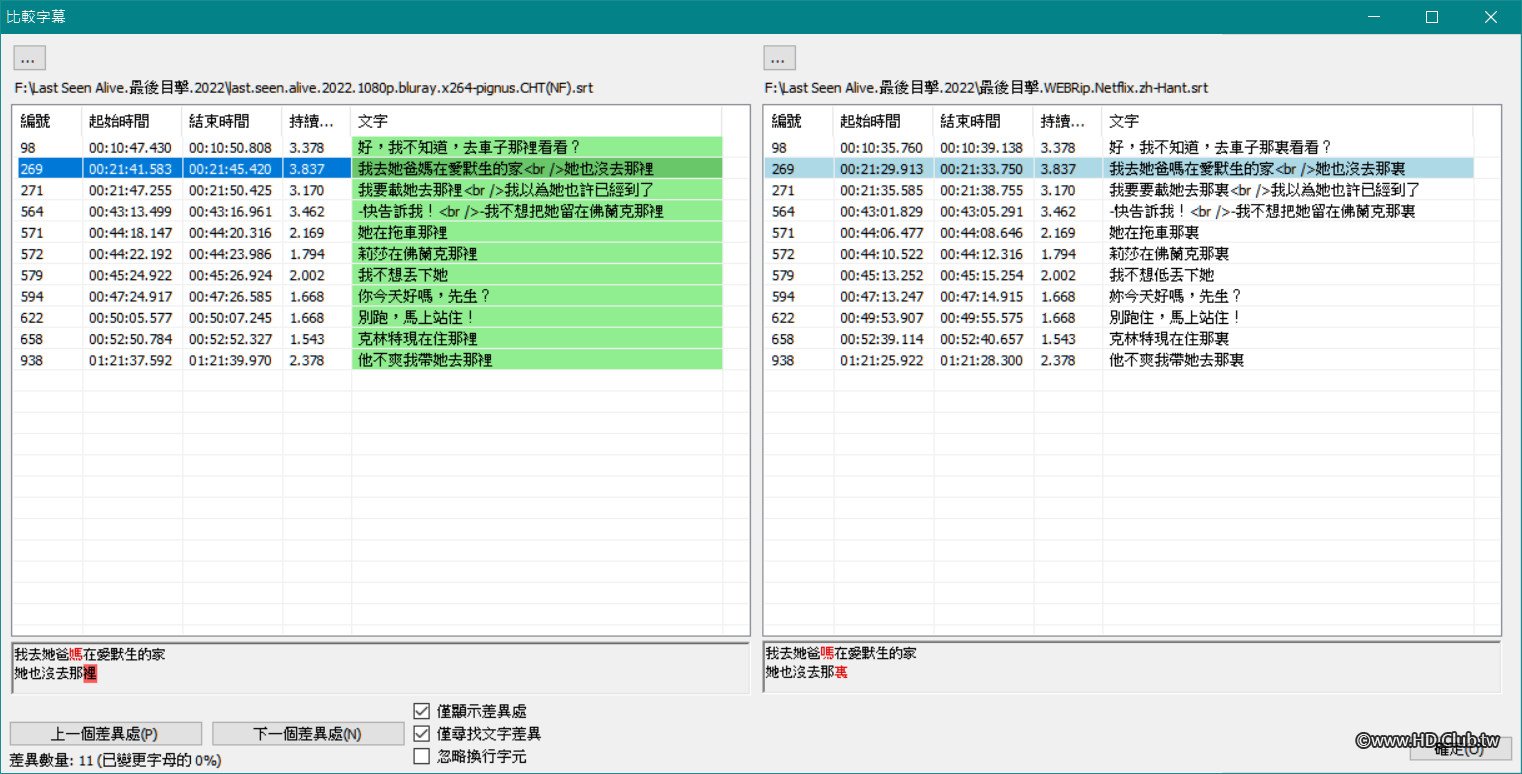Screen dimensions: 1522x774
Task: Click the preview box showing 她也沒去那裡
Action: [x=380, y=667]
